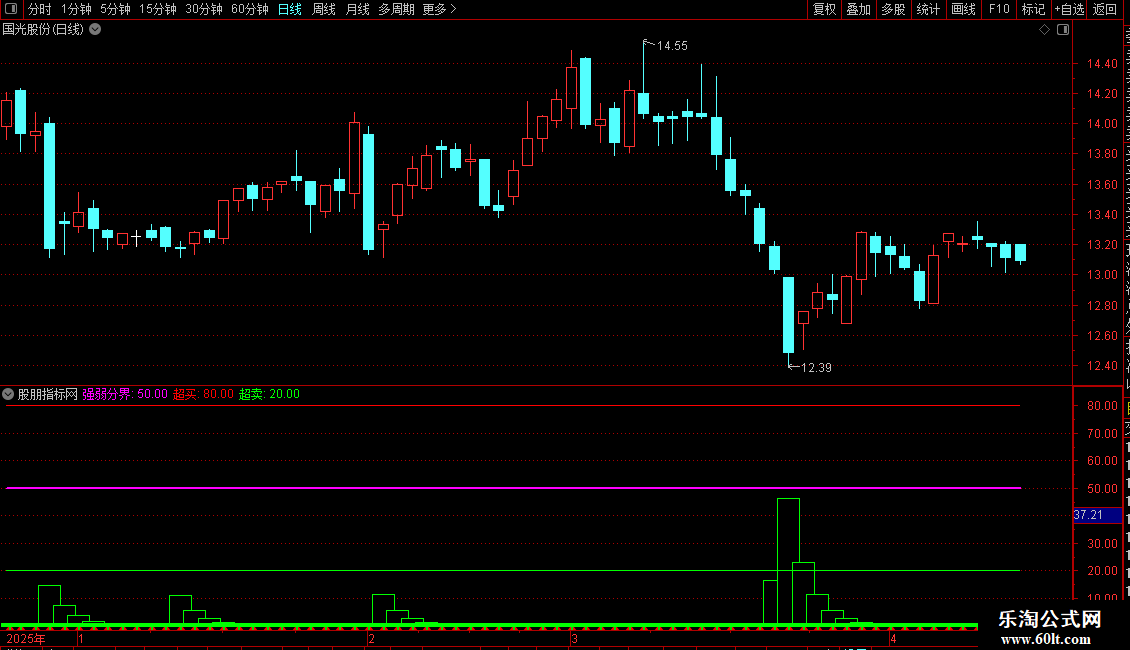Select the 60分钟 period tab
1130x650 pixels.
pyautogui.click(x=250, y=9)
